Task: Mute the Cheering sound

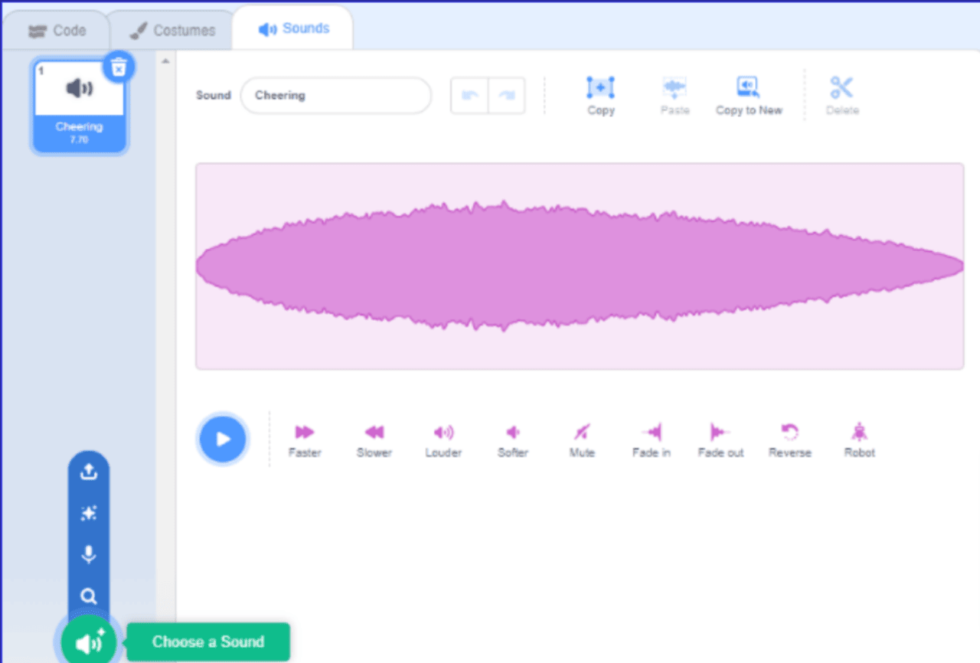Action: [x=581, y=438]
